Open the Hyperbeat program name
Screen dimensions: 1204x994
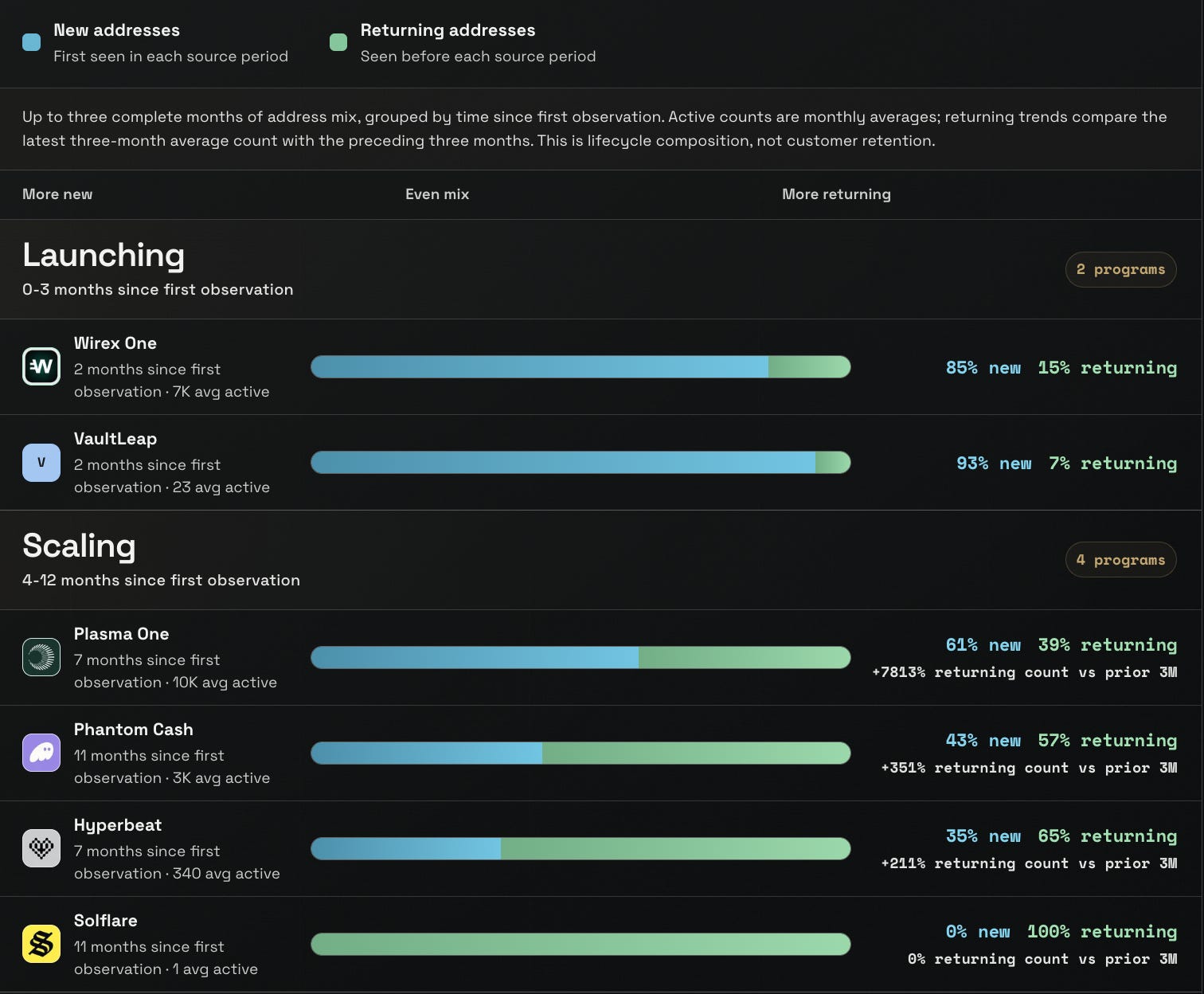118,825
